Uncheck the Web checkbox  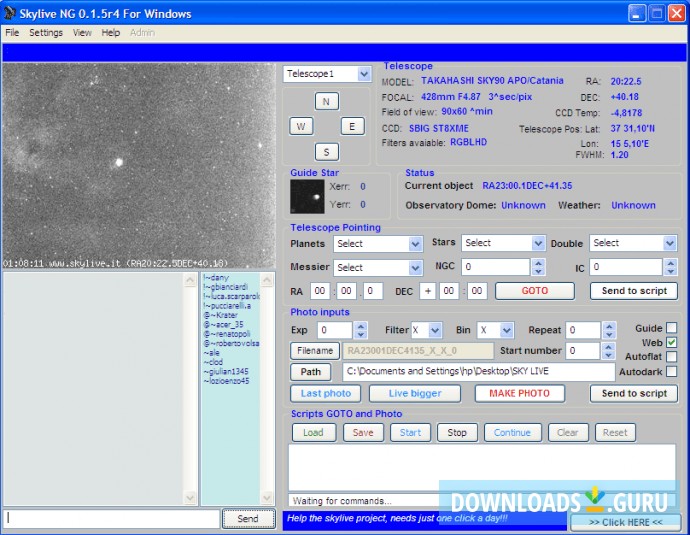pos(672,343)
